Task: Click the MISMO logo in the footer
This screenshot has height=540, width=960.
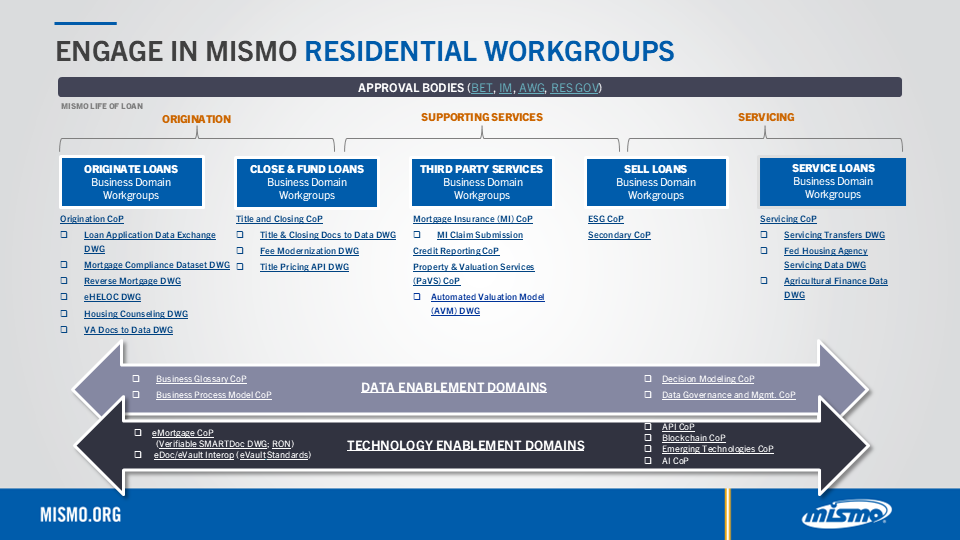Action: click(847, 513)
